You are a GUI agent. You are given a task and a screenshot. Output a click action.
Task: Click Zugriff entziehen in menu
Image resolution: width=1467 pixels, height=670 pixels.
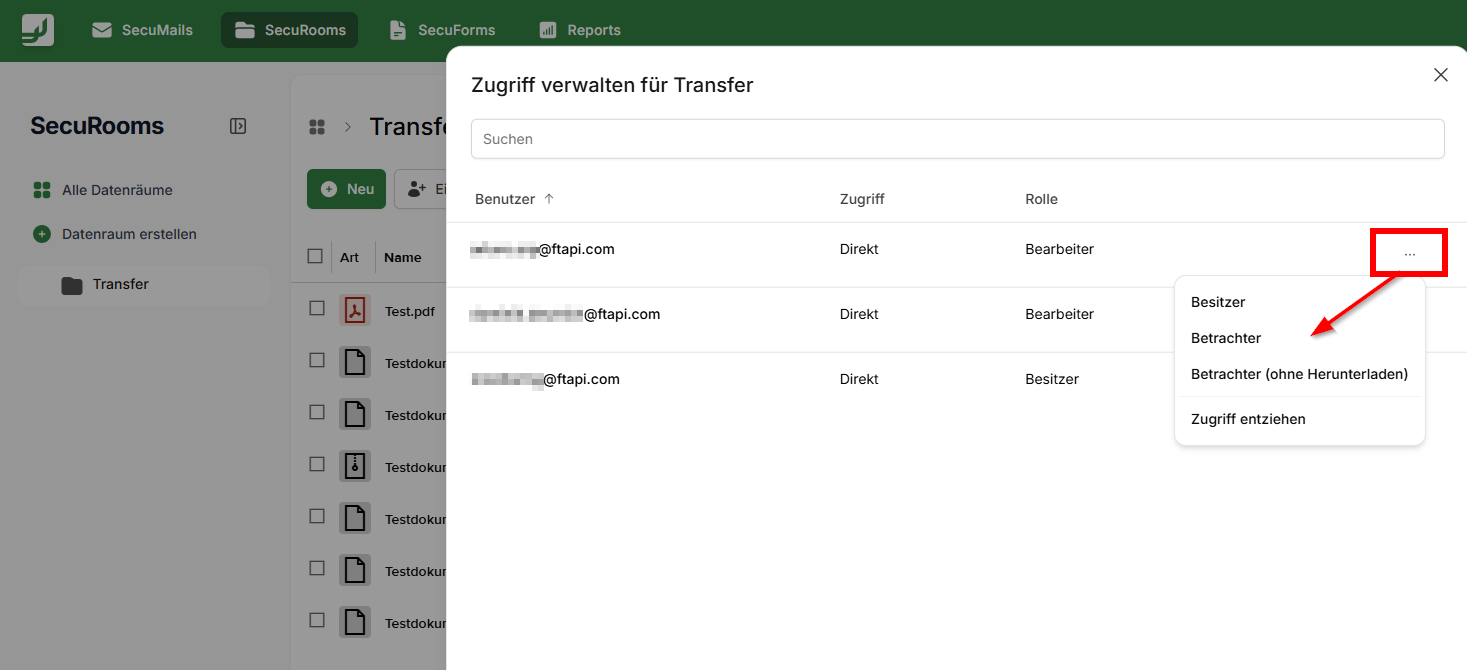pos(1248,419)
